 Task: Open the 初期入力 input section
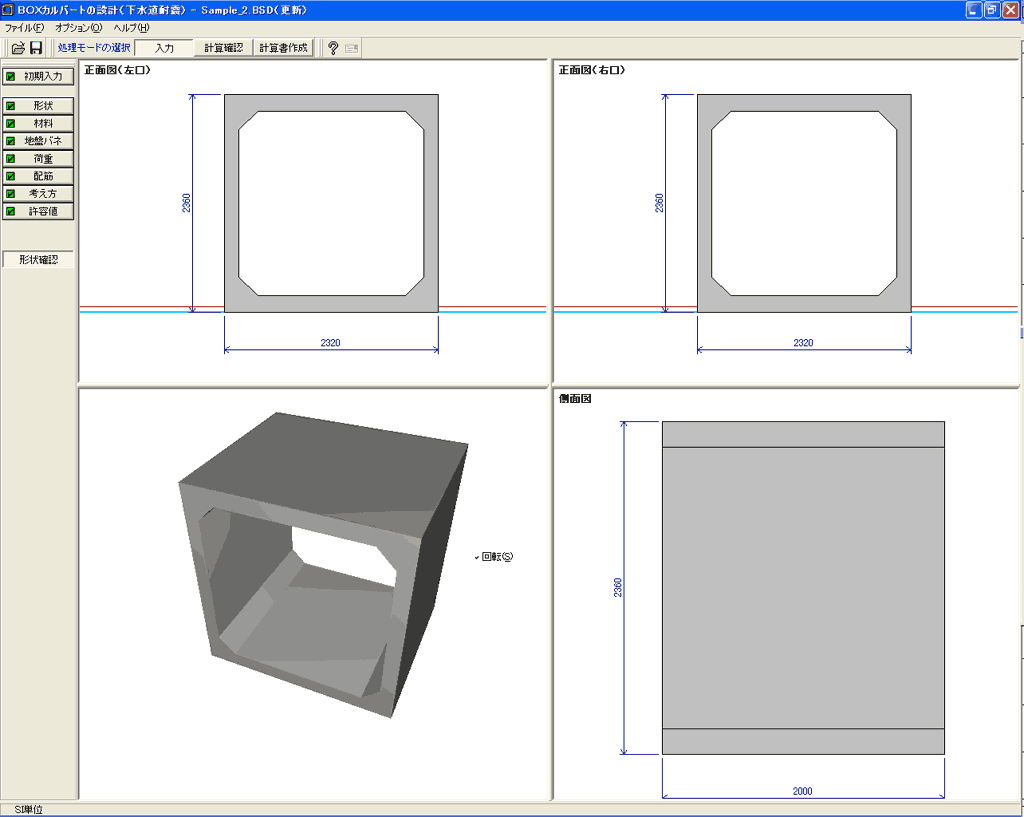point(38,77)
